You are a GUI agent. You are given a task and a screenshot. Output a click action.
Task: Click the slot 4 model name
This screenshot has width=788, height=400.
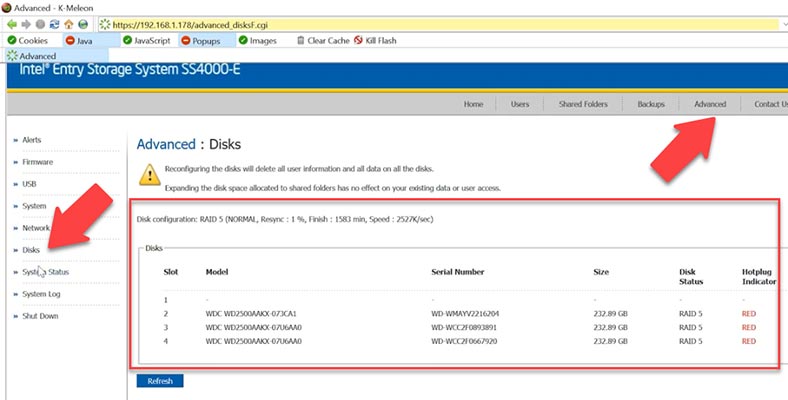[x=253, y=341]
